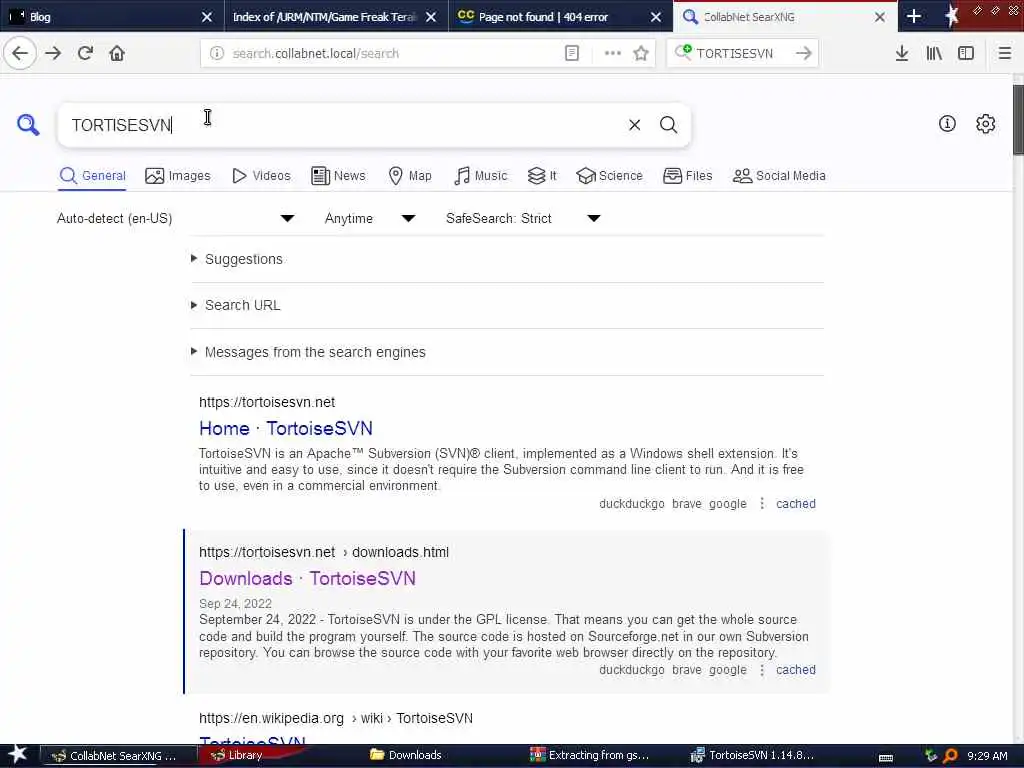Open page actions three-dot menu
The height and width of the screenshot is (768, 1024).
click(x=613, y=53)
